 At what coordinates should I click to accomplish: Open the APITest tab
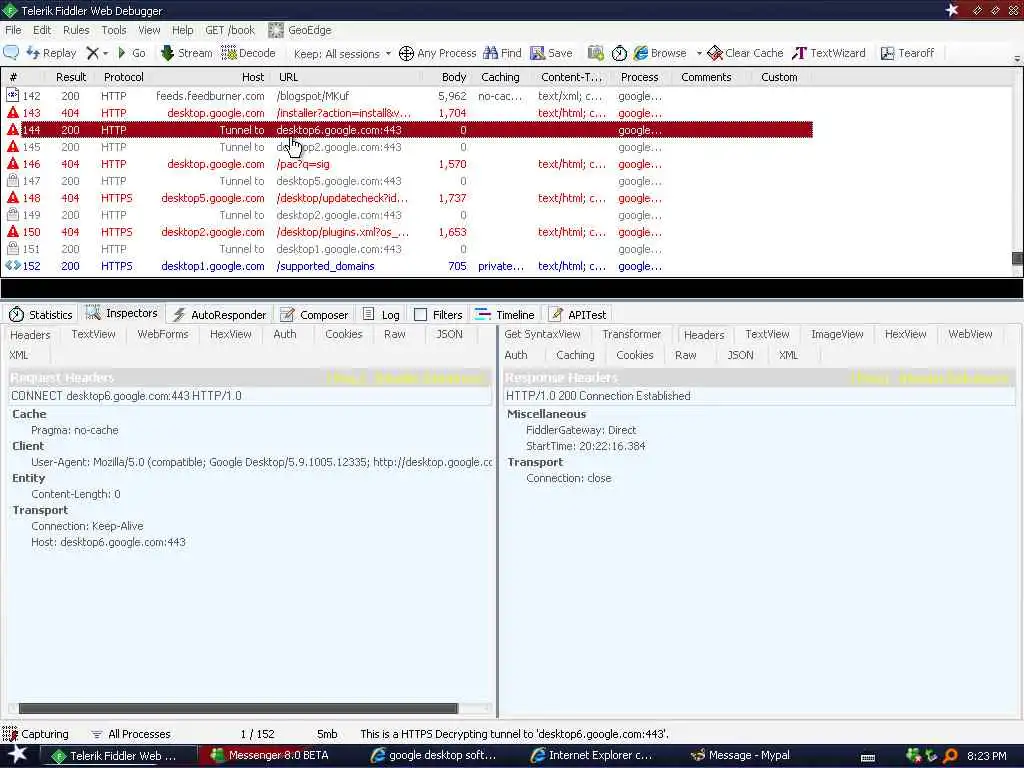577,315
